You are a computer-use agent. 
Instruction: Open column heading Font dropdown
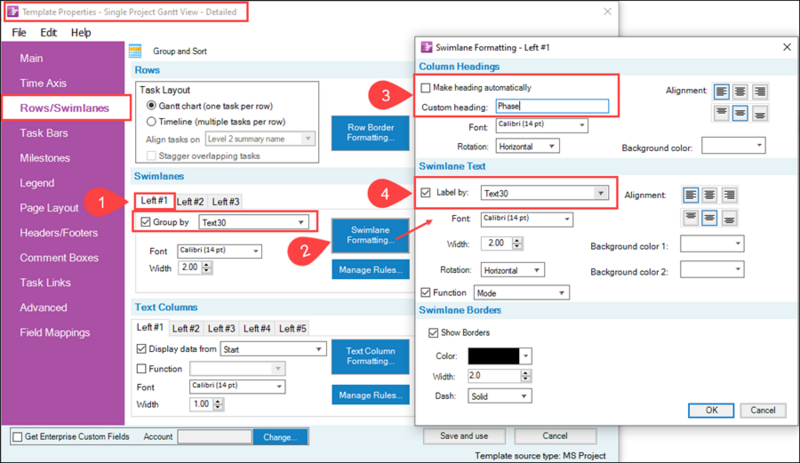click(x=541, y=125)
